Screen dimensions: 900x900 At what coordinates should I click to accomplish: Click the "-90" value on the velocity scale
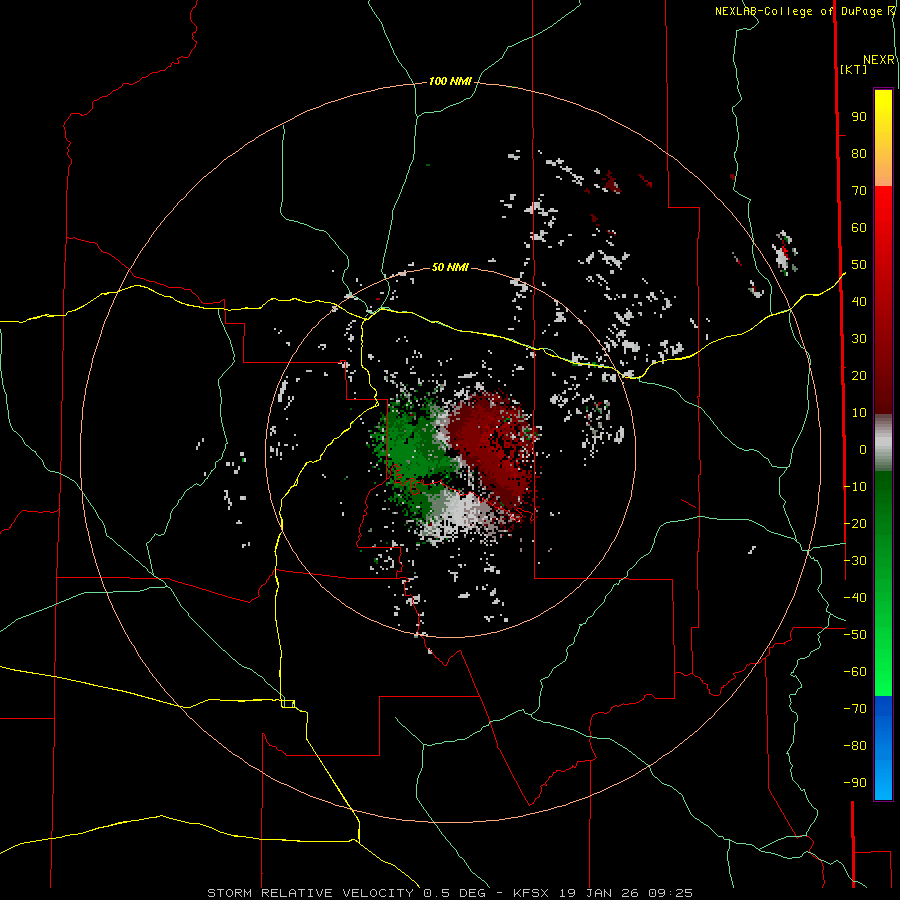pos(855,783)
